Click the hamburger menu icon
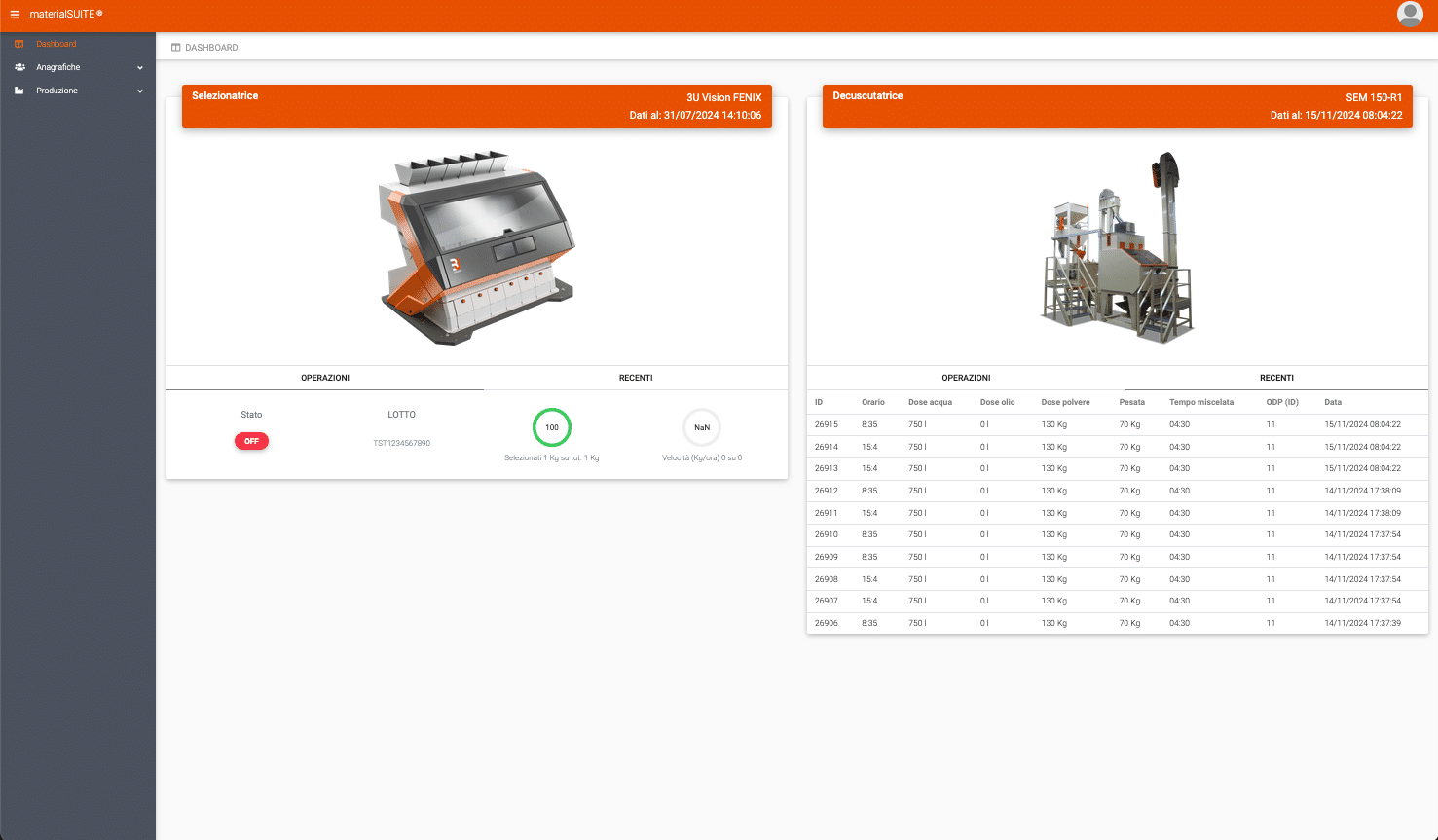Image resolution: width=1438 pixels, height=840 pixels. [15, 15]
